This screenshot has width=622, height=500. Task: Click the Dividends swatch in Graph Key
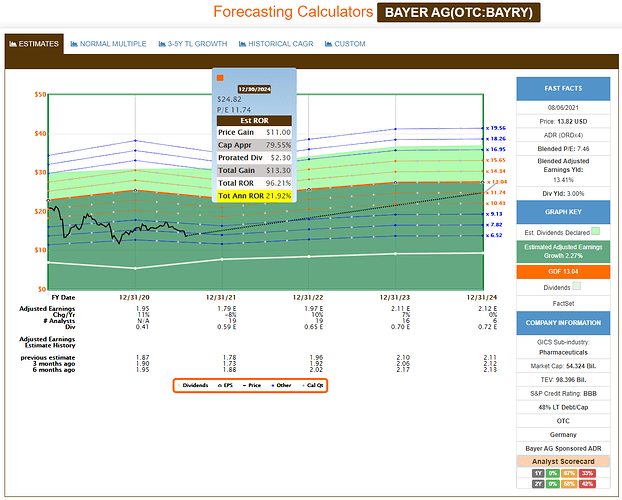(577, 286)
